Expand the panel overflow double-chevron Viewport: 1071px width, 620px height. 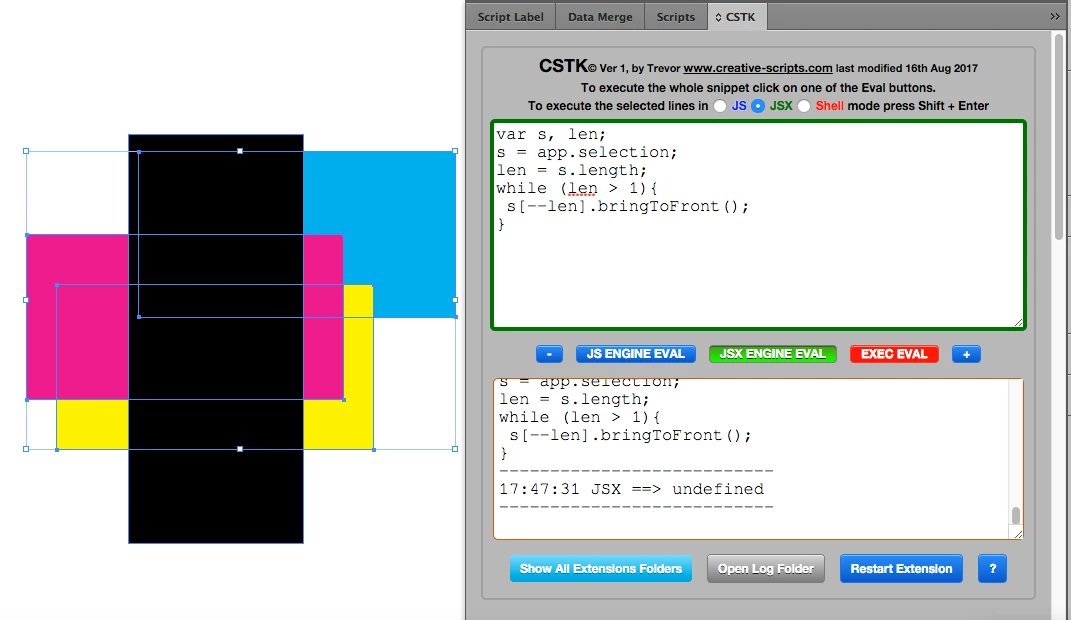point(1055,16)
